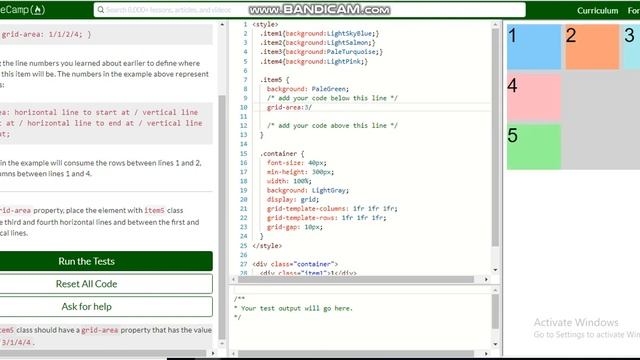Viewport: 640px width, 360px height.
Task: Click the .item1 LightSkyBlue rule line
Action: (x=320, y=33)
